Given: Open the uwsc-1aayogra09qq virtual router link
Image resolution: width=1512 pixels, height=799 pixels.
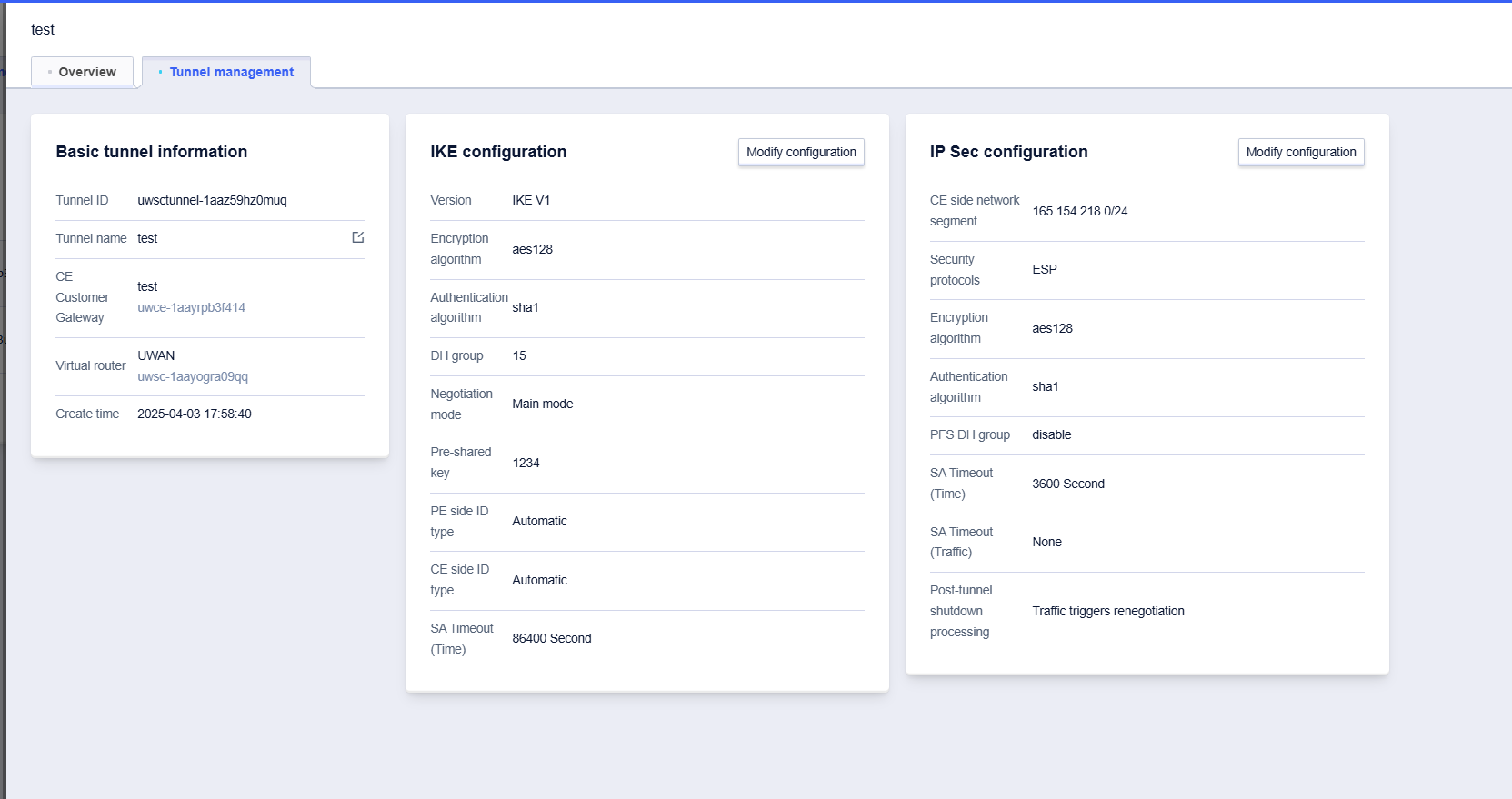Looking at the screenshot, I should (193, 376).
